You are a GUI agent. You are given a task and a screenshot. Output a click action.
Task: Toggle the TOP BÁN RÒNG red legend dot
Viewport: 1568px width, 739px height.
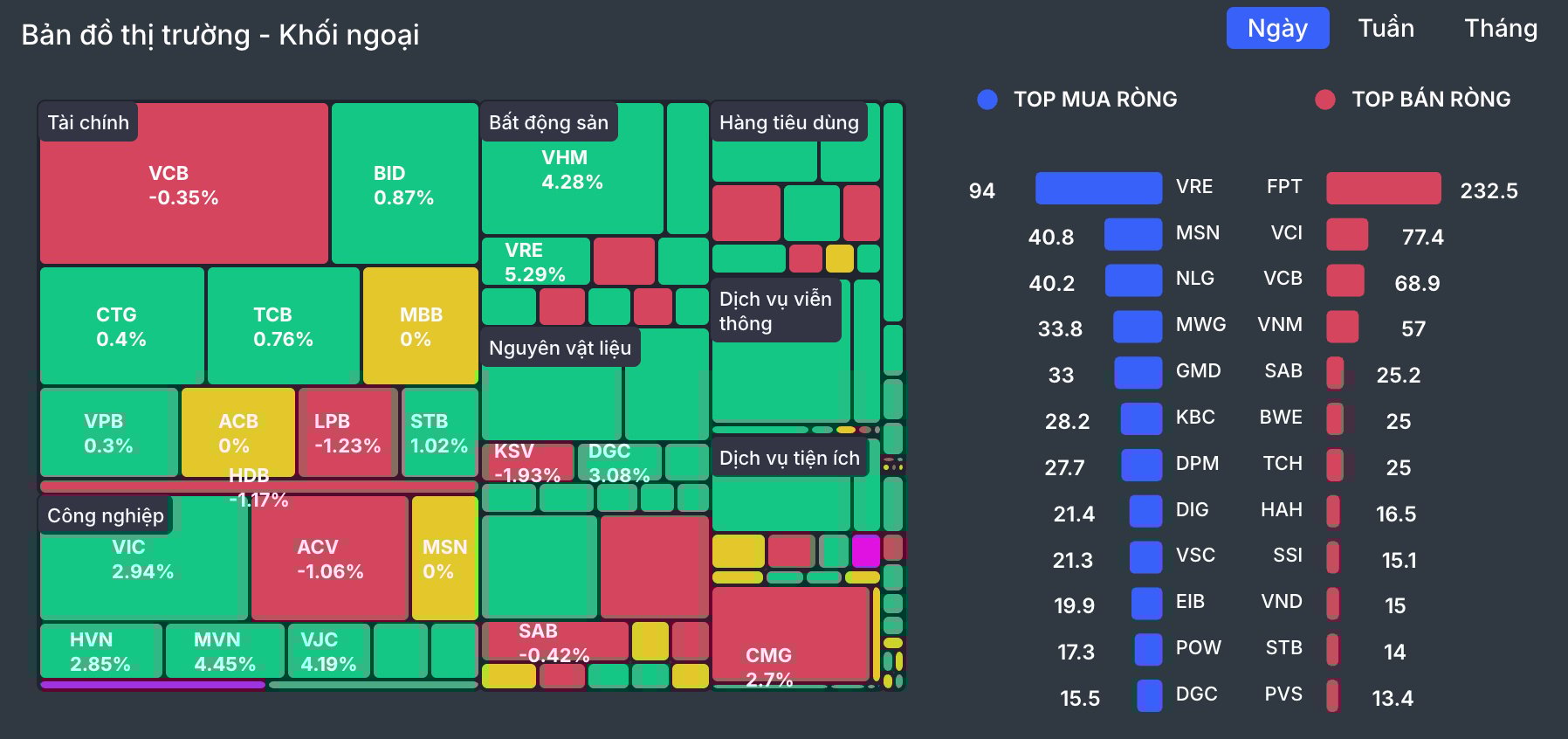click(x=1325, y=100)
